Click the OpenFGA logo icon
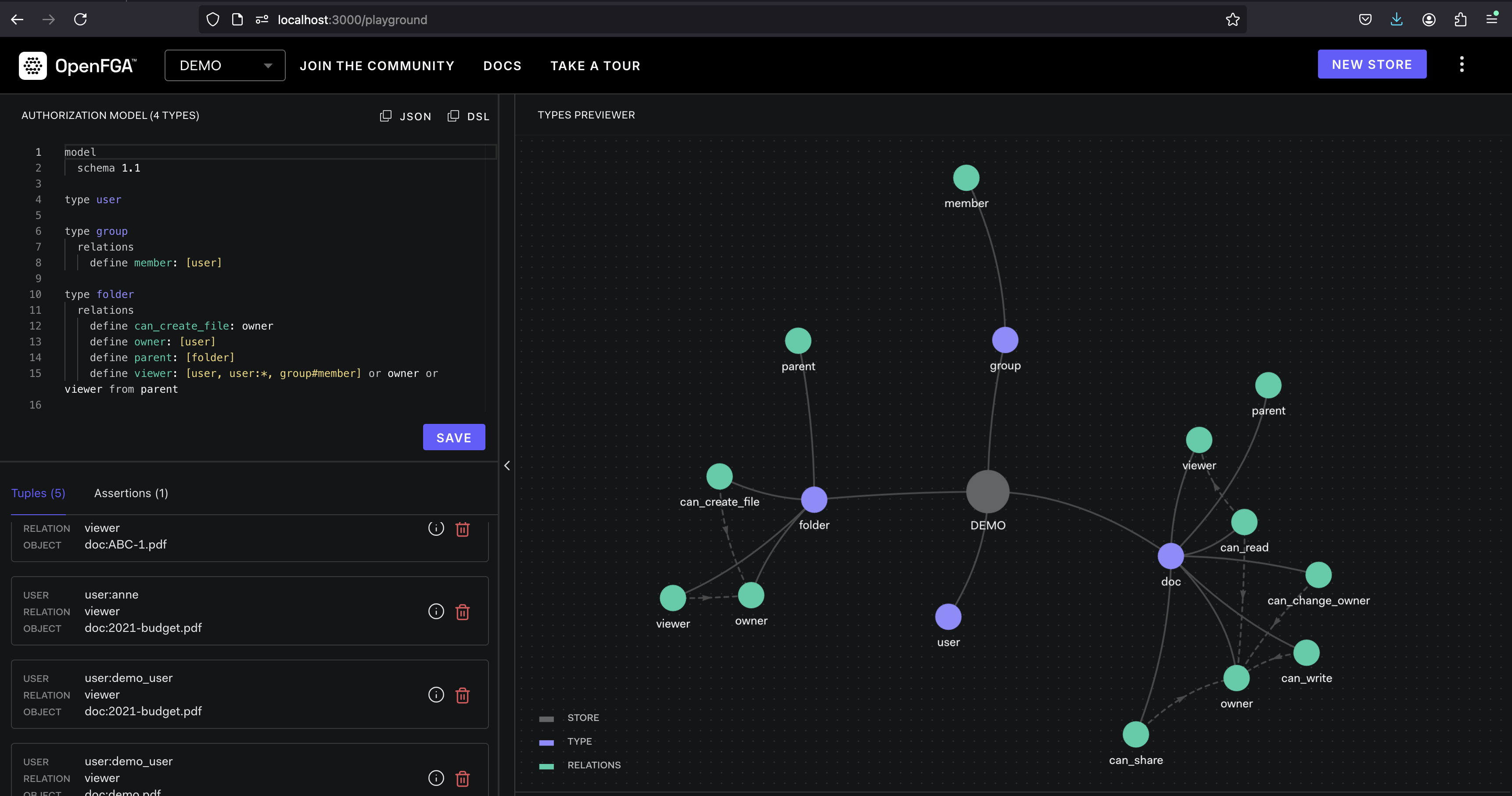This screenshot has width=1512, height=796. (x=31, y=65)
